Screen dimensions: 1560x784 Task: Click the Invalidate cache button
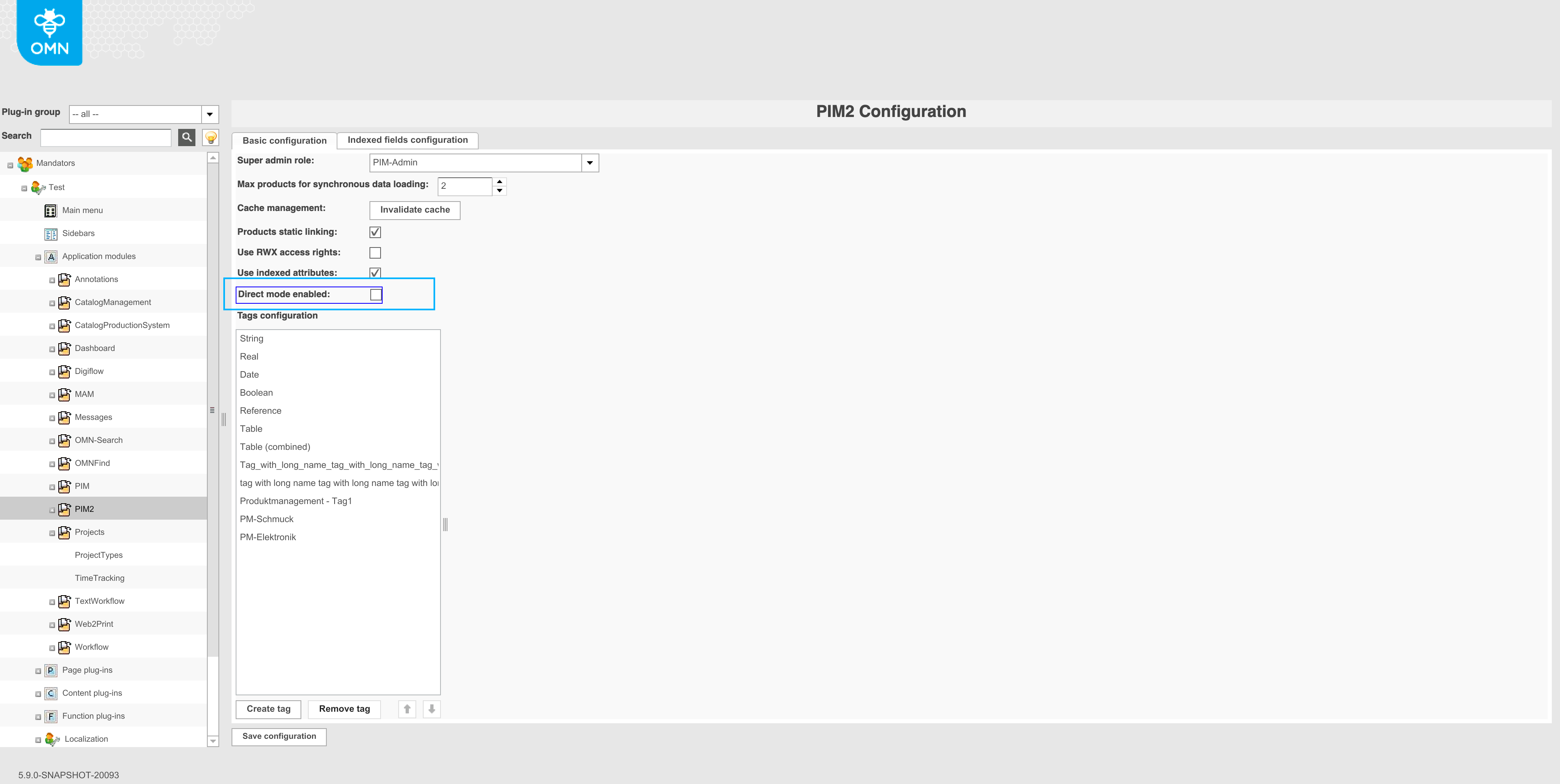(414, 210)
